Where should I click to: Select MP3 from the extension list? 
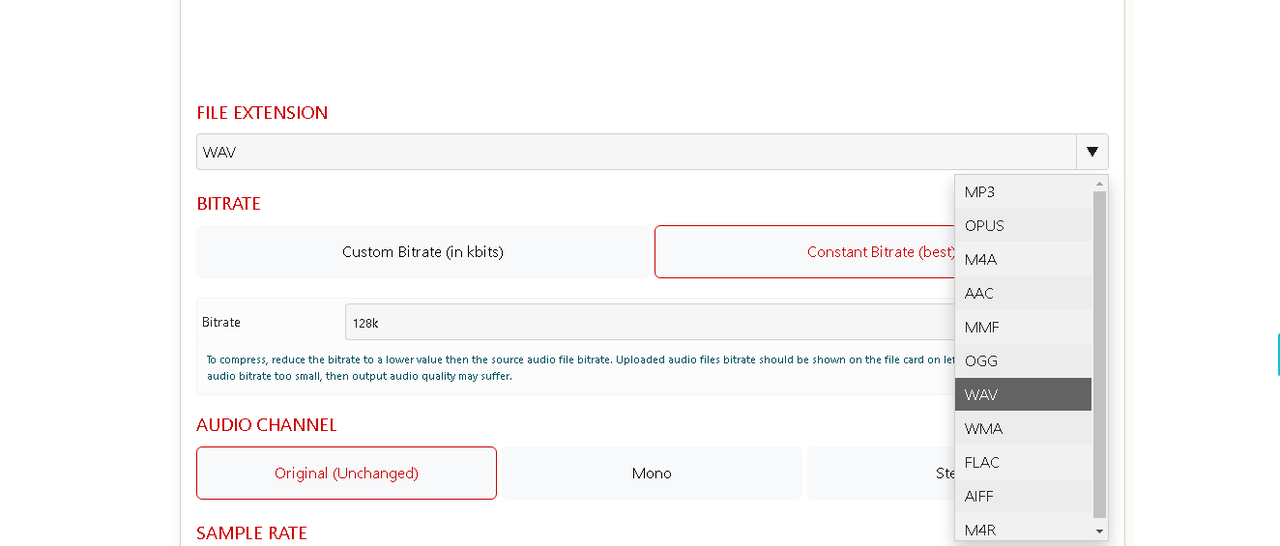point(1022,192)
